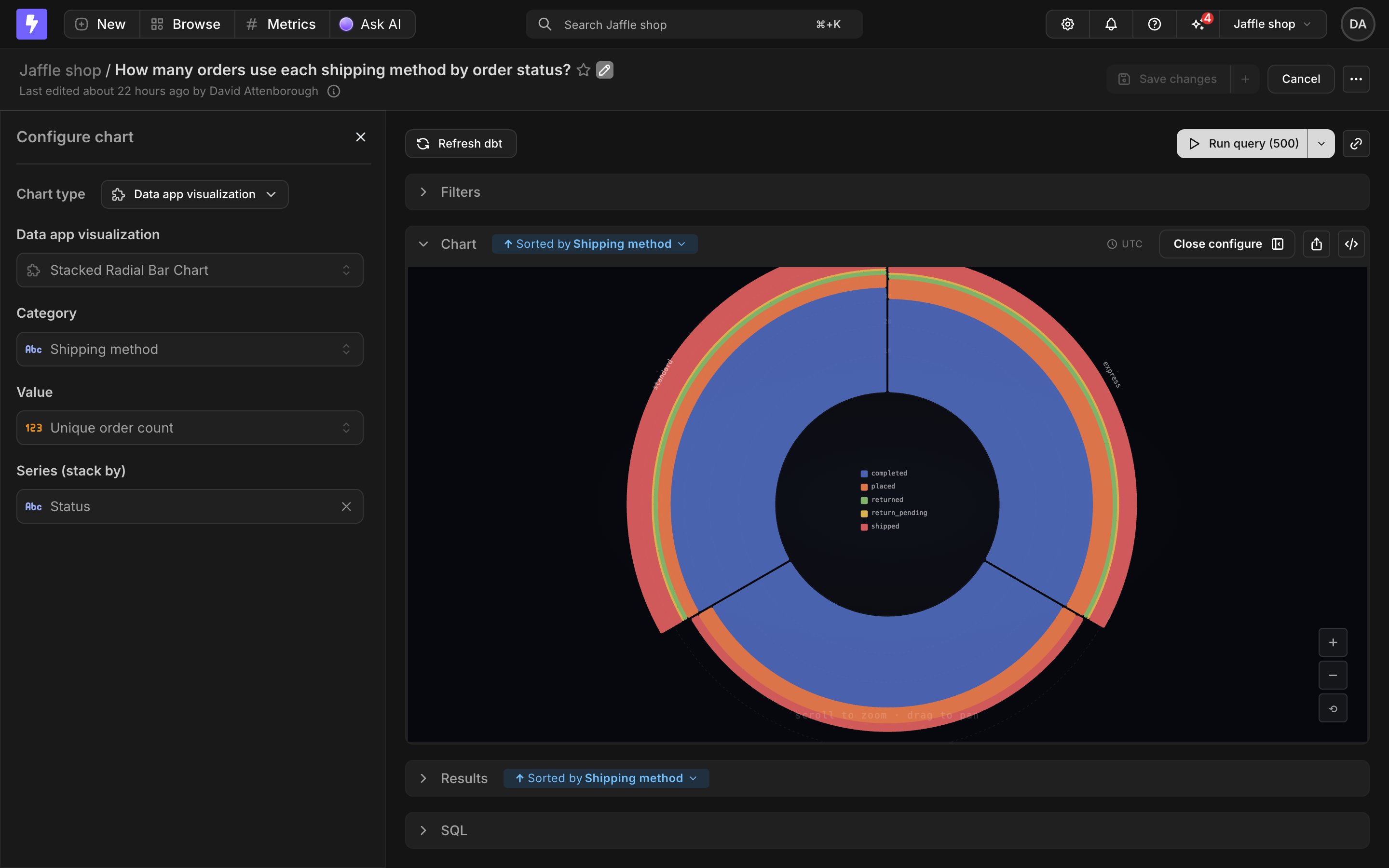
Task: Open the notifications bell
Action: (1111, 24)
